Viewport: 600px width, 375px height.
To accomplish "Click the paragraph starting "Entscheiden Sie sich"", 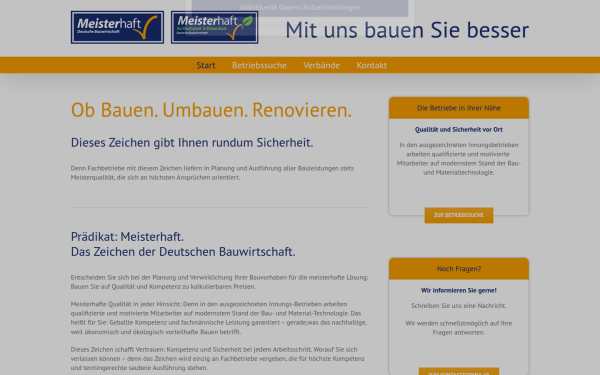I will (220, 282).
